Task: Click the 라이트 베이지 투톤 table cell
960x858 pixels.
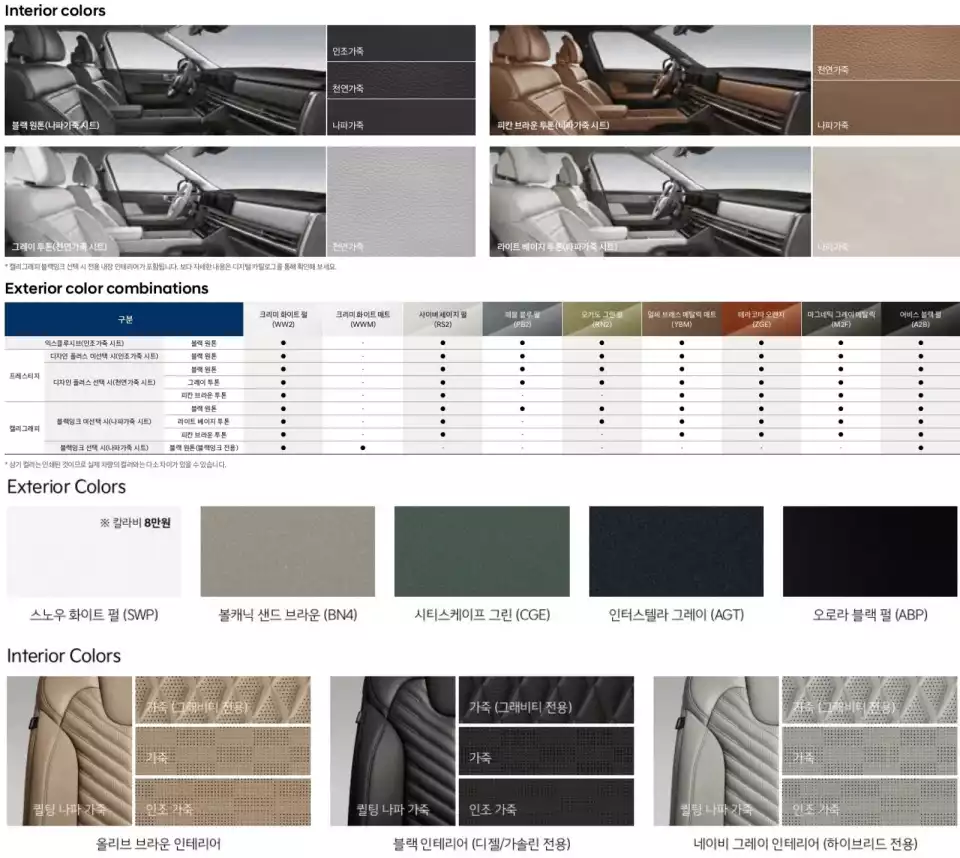Action: pyautogui.click(x=204, y=421)
